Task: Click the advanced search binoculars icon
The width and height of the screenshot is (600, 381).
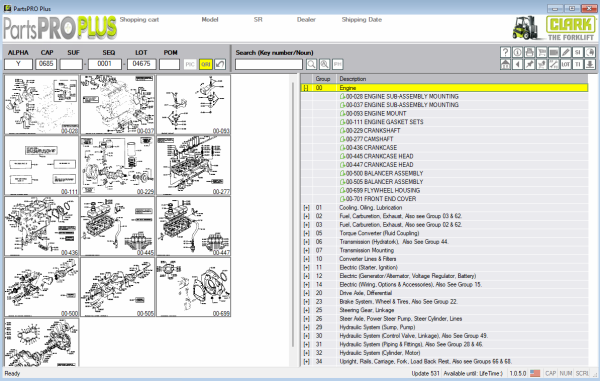Action: point(324,64)
